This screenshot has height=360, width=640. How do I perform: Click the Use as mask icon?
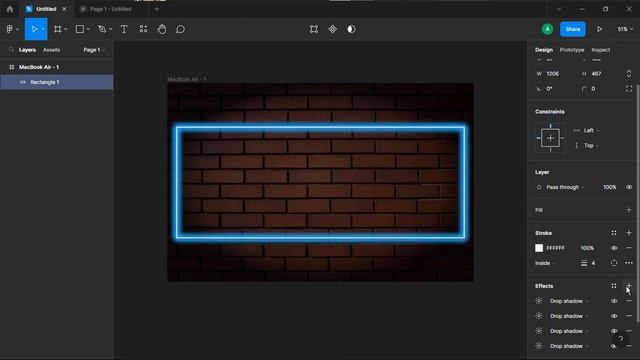pos(351,29)
